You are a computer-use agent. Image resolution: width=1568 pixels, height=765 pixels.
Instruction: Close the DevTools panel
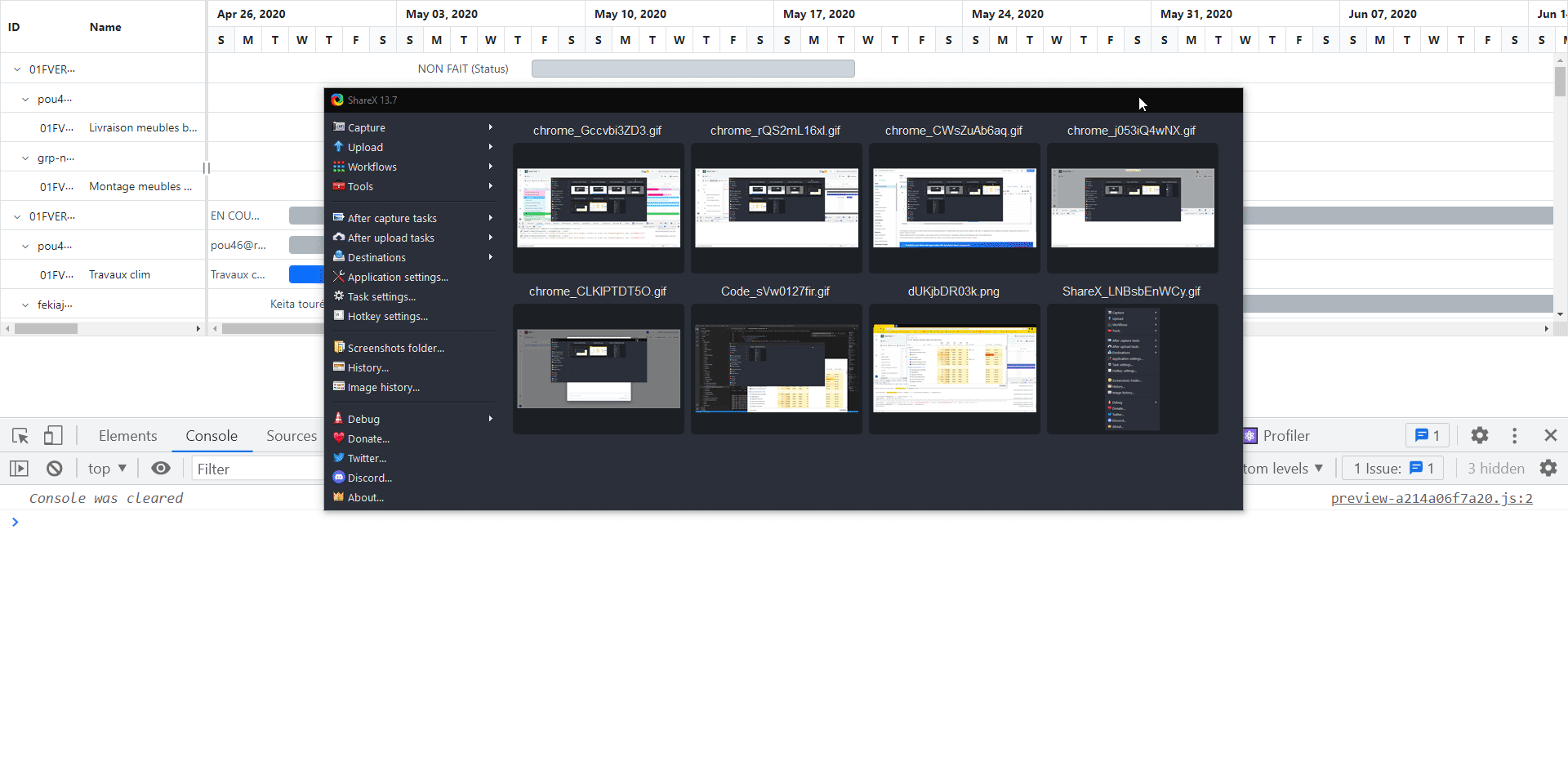pos(1550,436)
